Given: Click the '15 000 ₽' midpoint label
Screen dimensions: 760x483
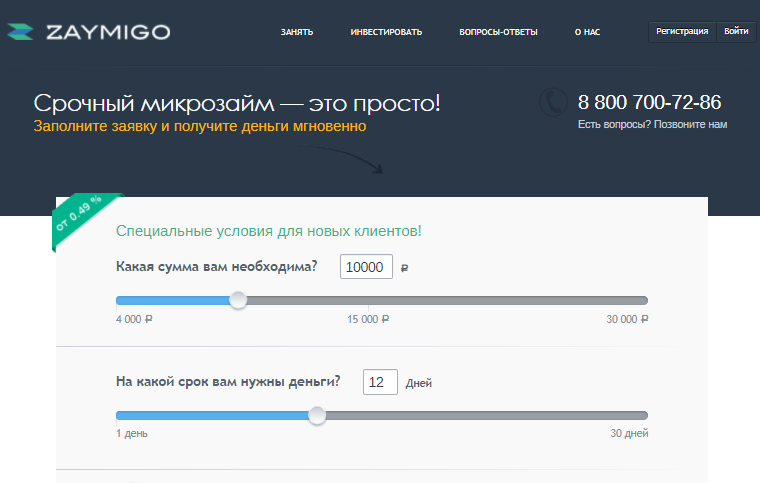Looking at the screenshot, I should pyautogui.click(x=368, y=319).
